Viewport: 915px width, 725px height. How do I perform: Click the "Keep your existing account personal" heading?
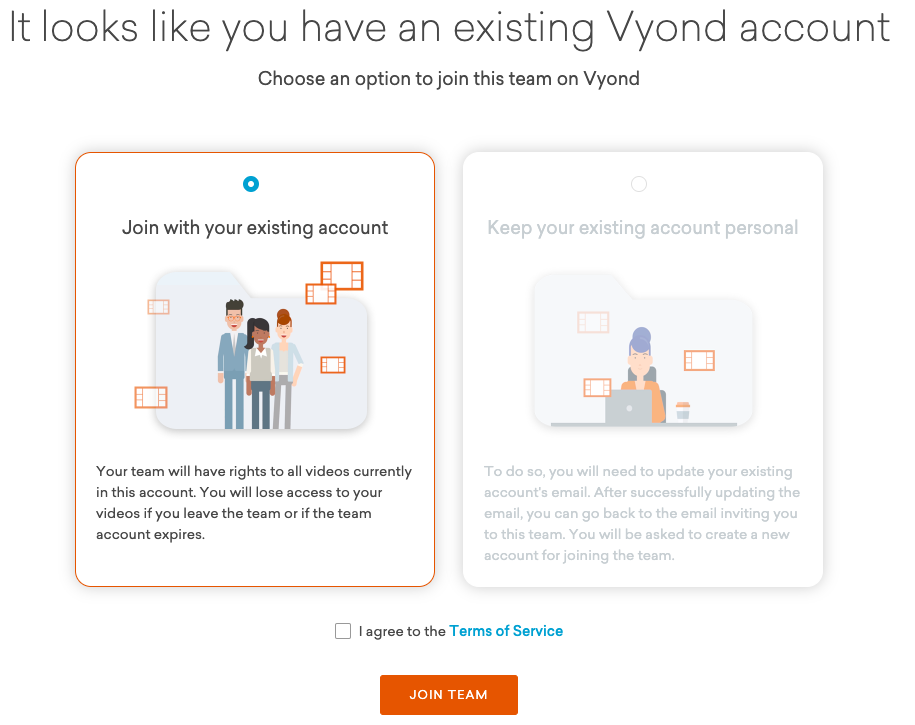tap(642, 228)
